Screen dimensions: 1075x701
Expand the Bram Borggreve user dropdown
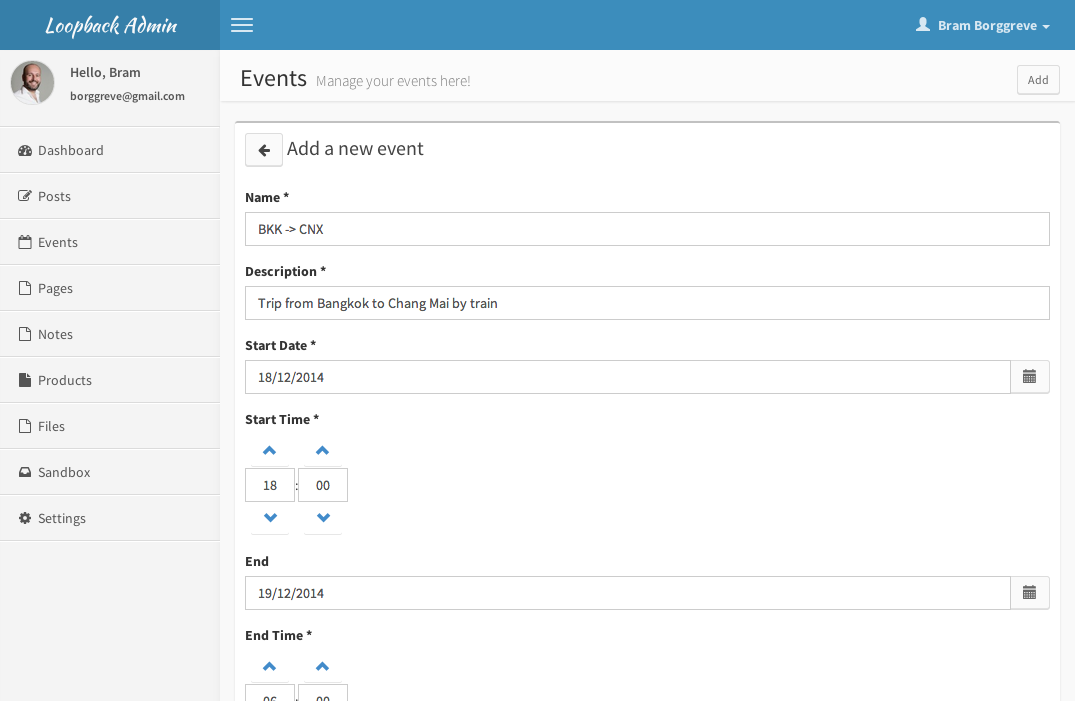click(x=983, y=25)
